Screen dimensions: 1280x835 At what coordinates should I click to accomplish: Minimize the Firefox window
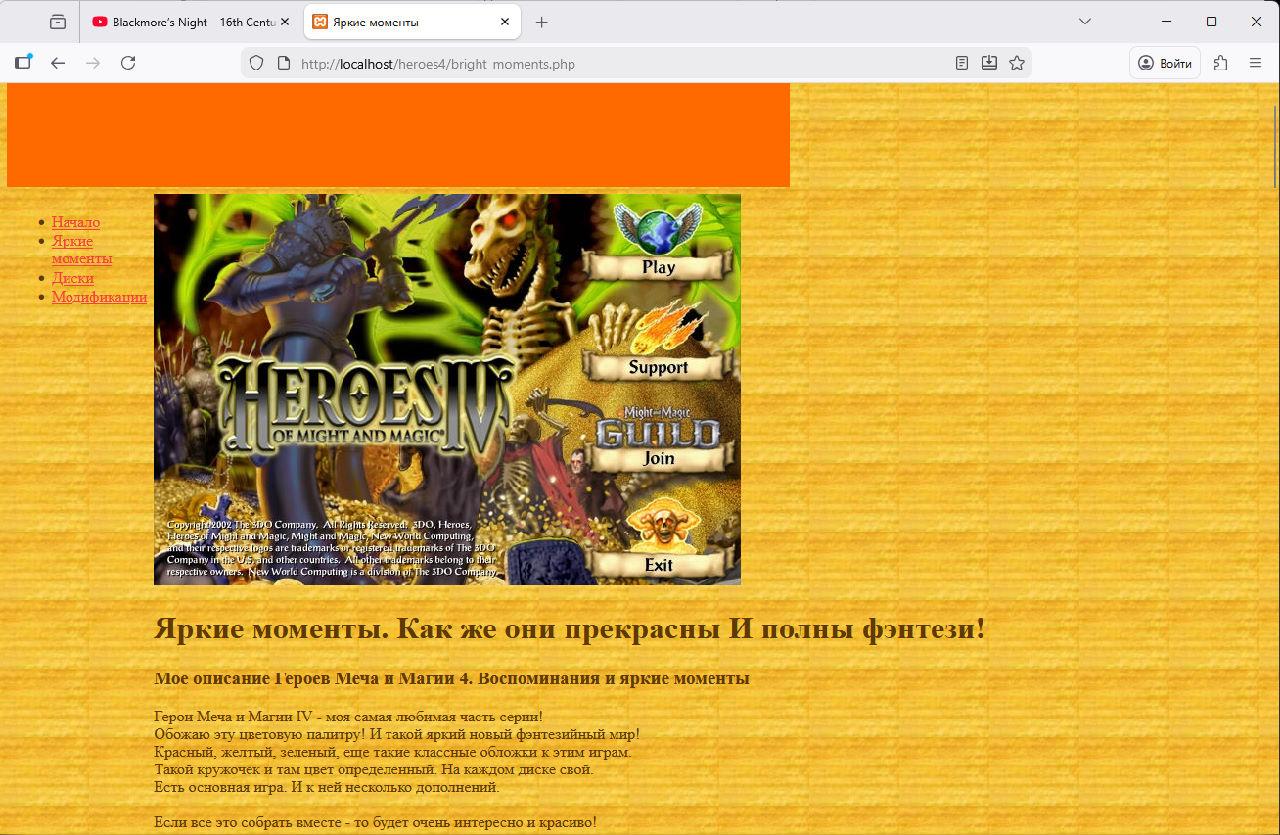[1166, 22]
